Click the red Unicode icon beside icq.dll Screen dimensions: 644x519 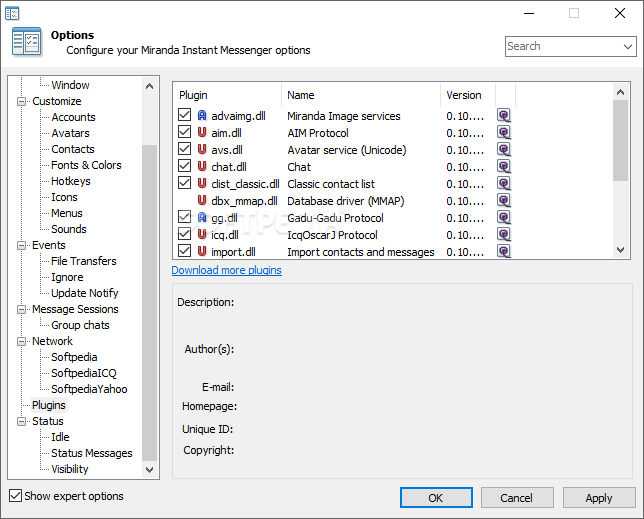[x=202, y=234]
